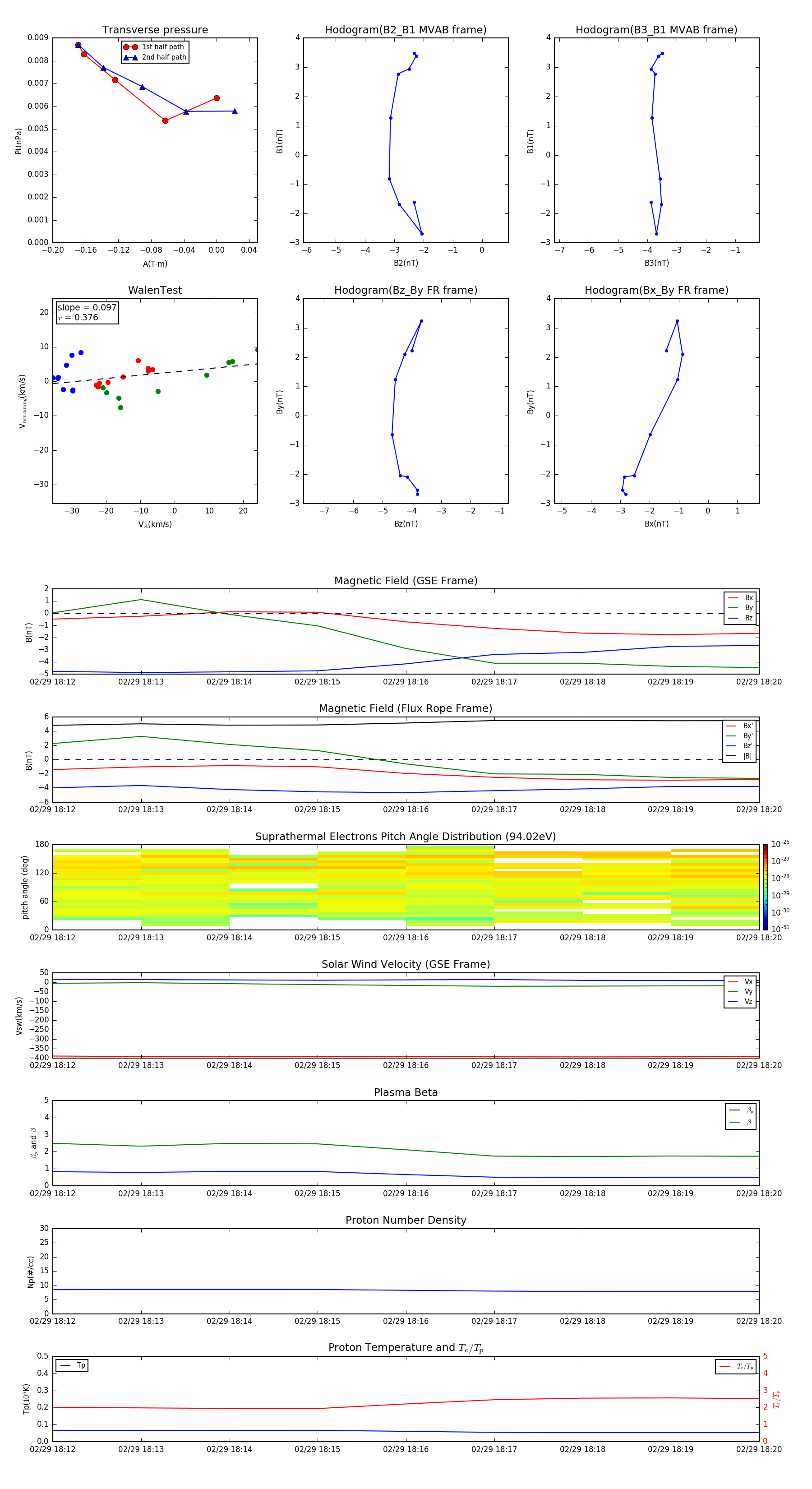Click the By(nT) y-label of Bz_By hodogram
Screen dimensions: 812x1489
pyautogui.click(x=280, y=402)
